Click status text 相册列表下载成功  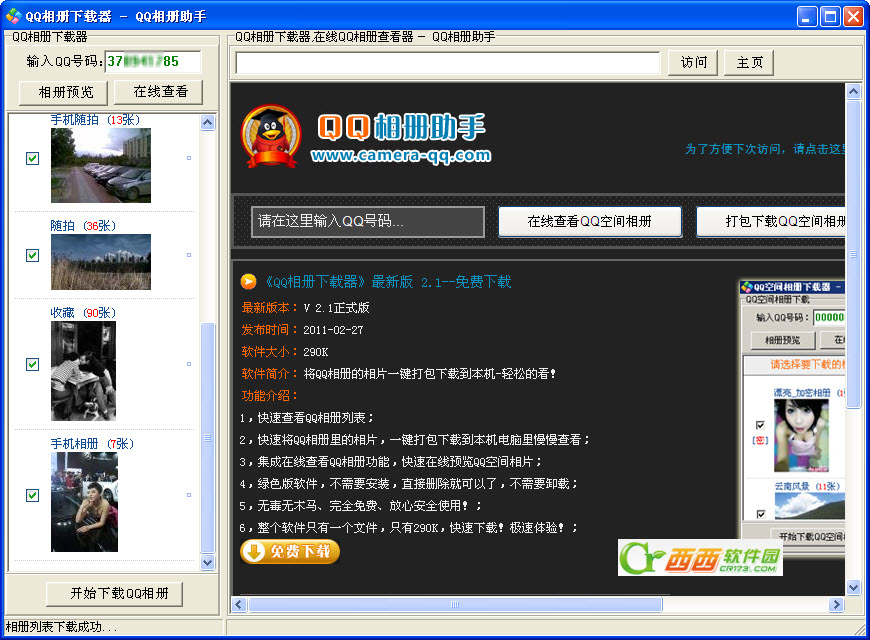coord(61,627)
